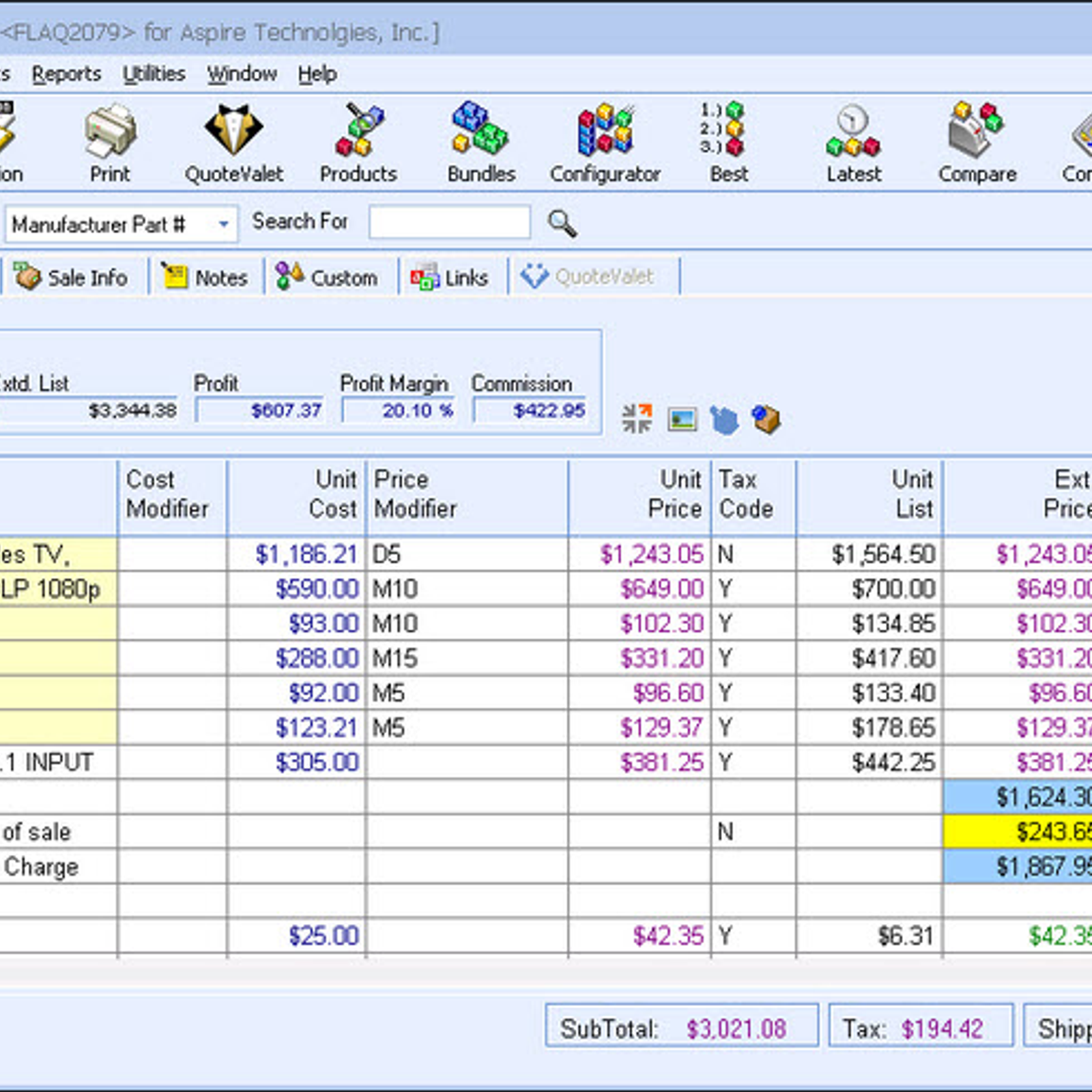Select the unit price cell $381.25
Image resolution: width=1092 pixels, height=1092 pixels.
[640, 762]
